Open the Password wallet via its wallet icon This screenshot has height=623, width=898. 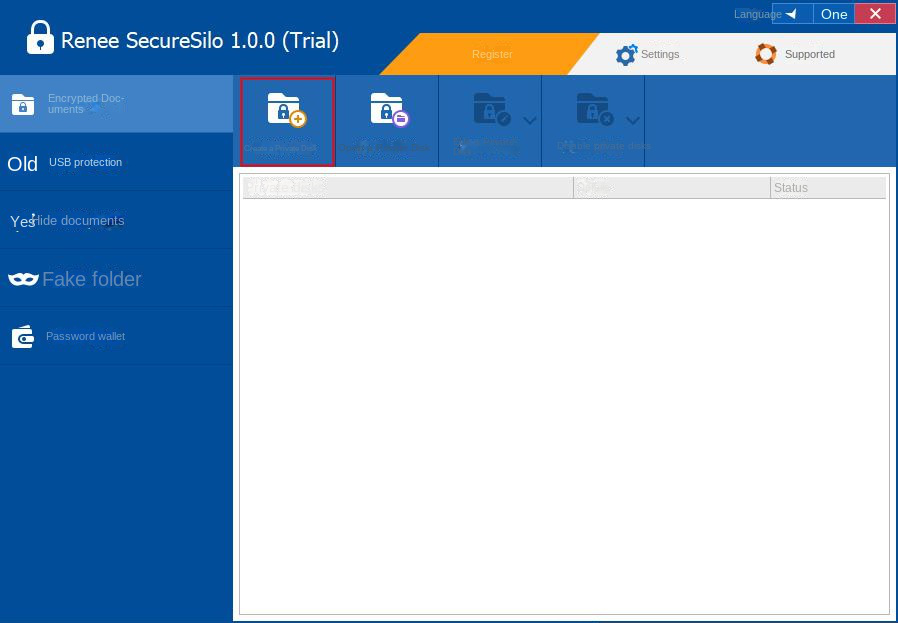pyautogui.click(x=22, y=336)
